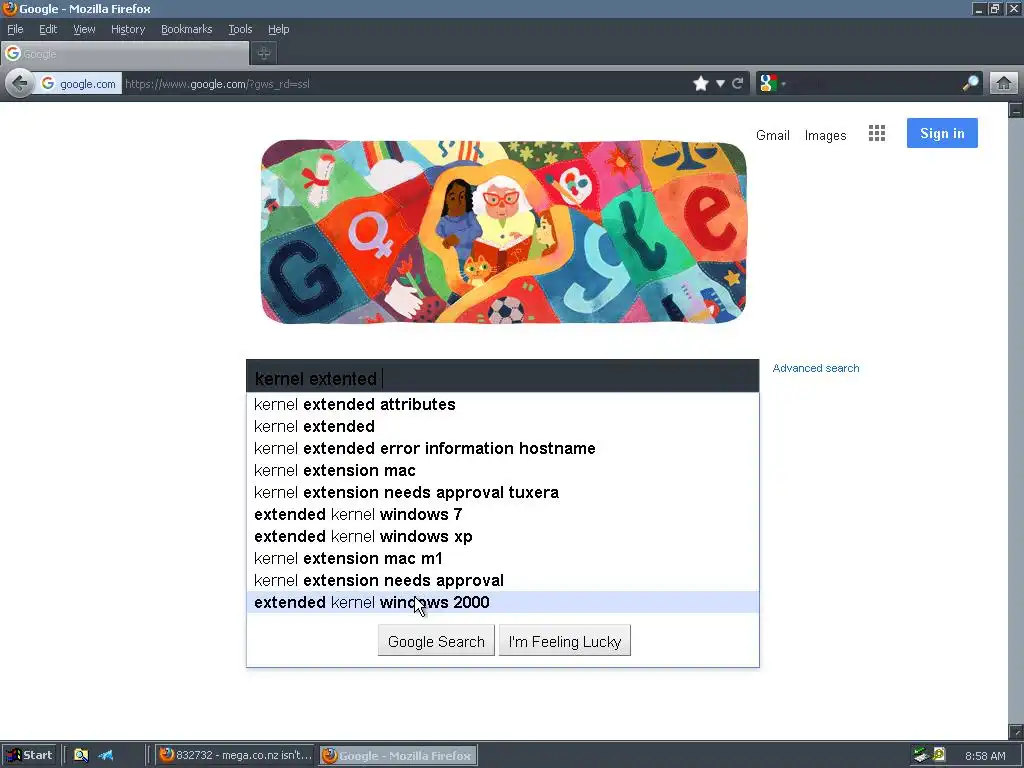Click the Google Search button
Screen dimensions: 1024x768
click(x=436, y=641)
